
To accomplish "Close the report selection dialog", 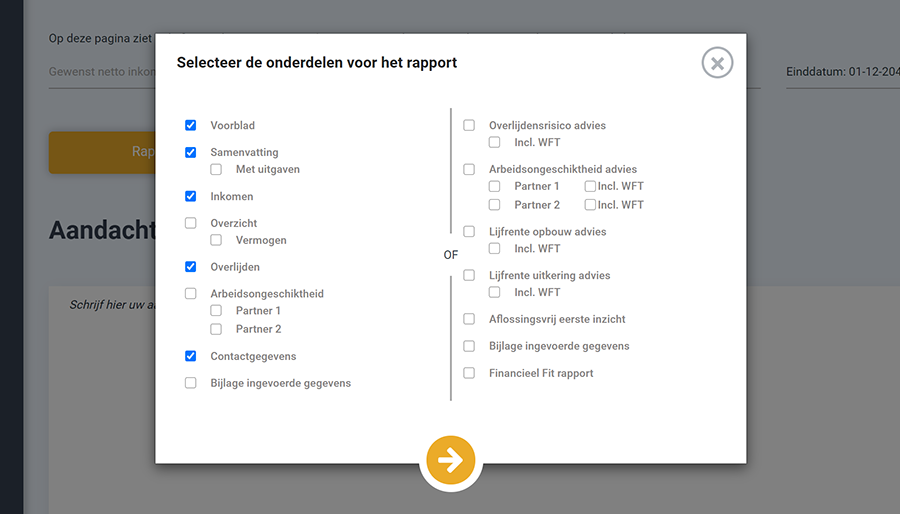I will tap(717, 63).
